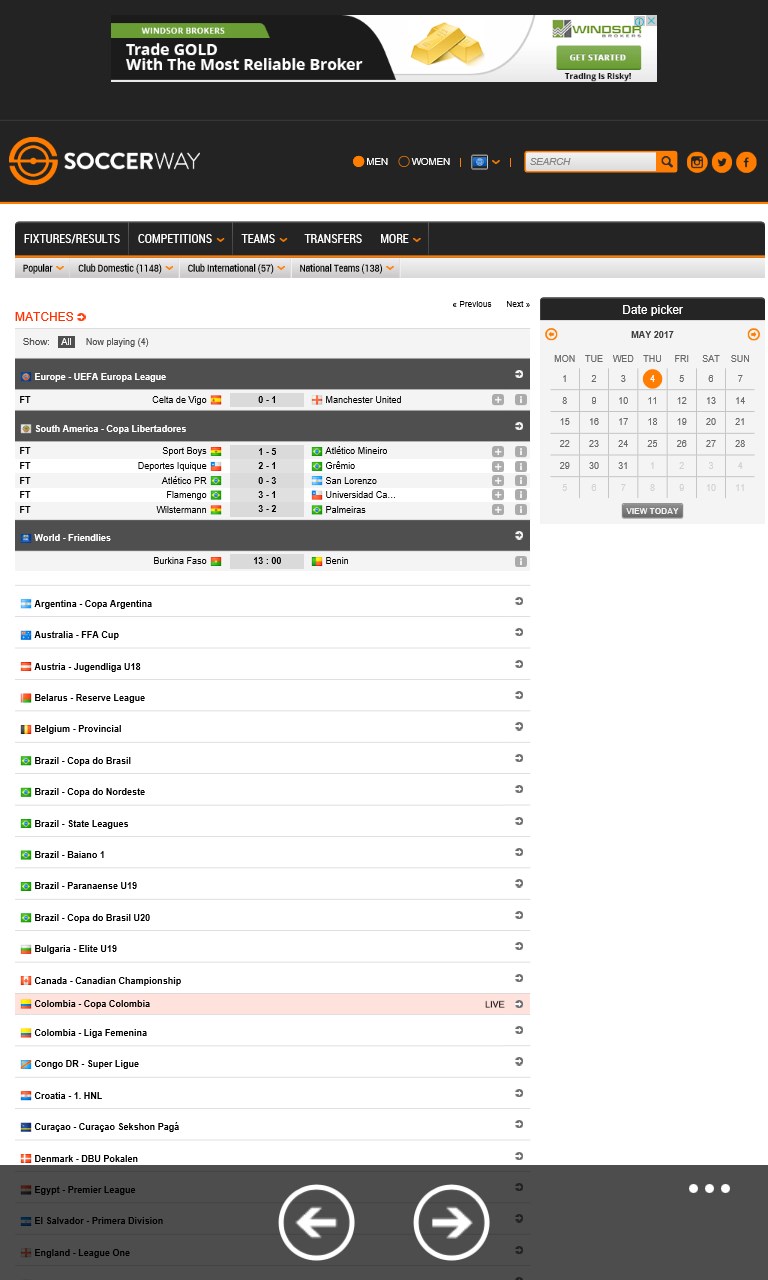Open the 3 - 2 Wilstermann Palmeiras score
Screen dimensions: 768x1280
pos(267,510)
